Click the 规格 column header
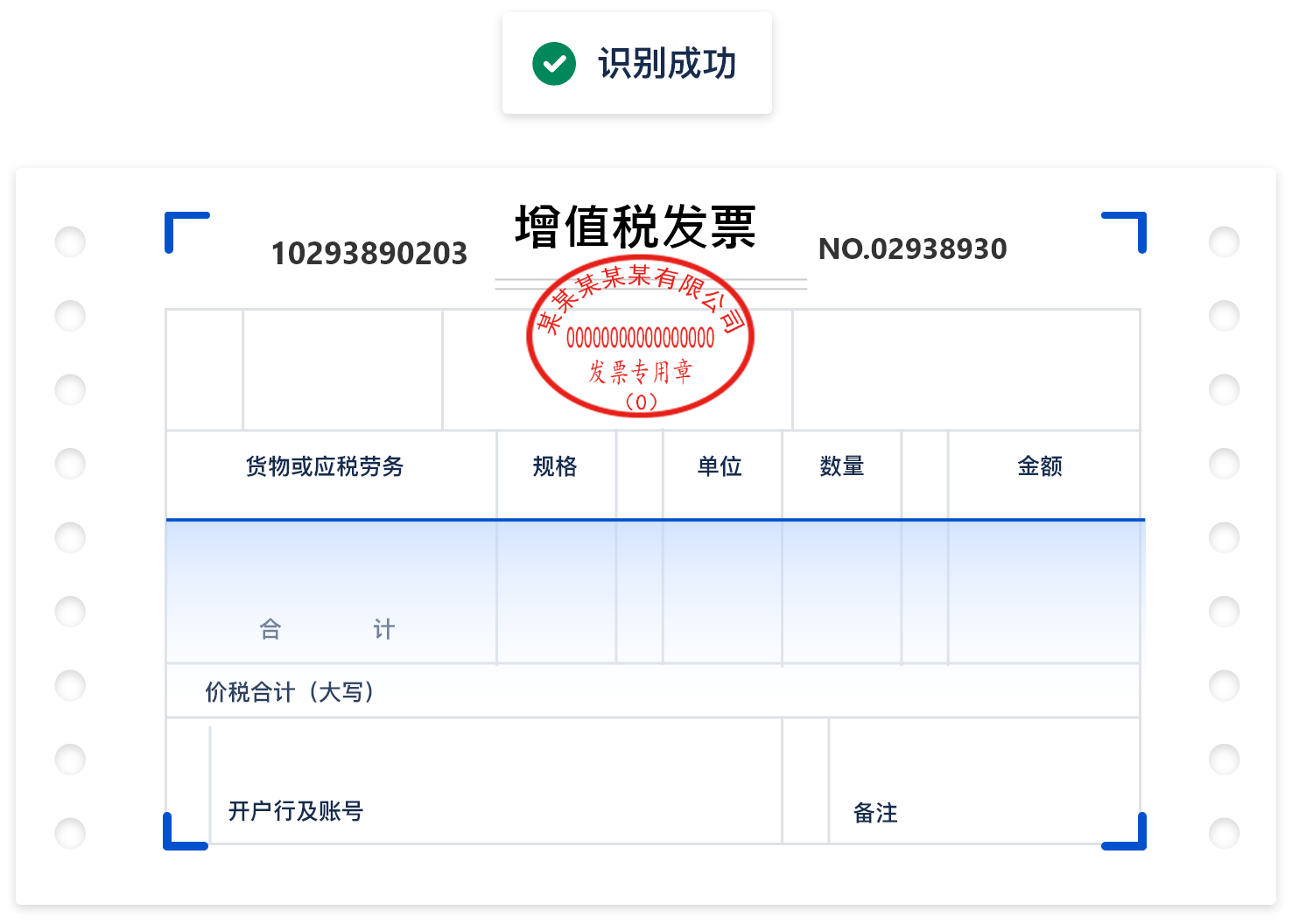Viewport: 1292px width, 924px height. 555,466
